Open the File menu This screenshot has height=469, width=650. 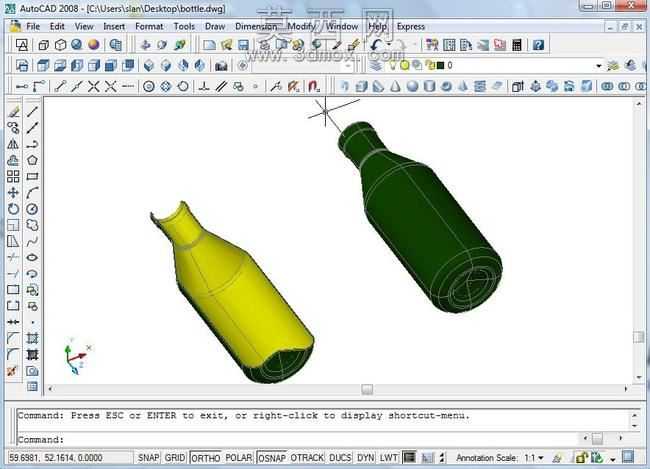(33, 27)
